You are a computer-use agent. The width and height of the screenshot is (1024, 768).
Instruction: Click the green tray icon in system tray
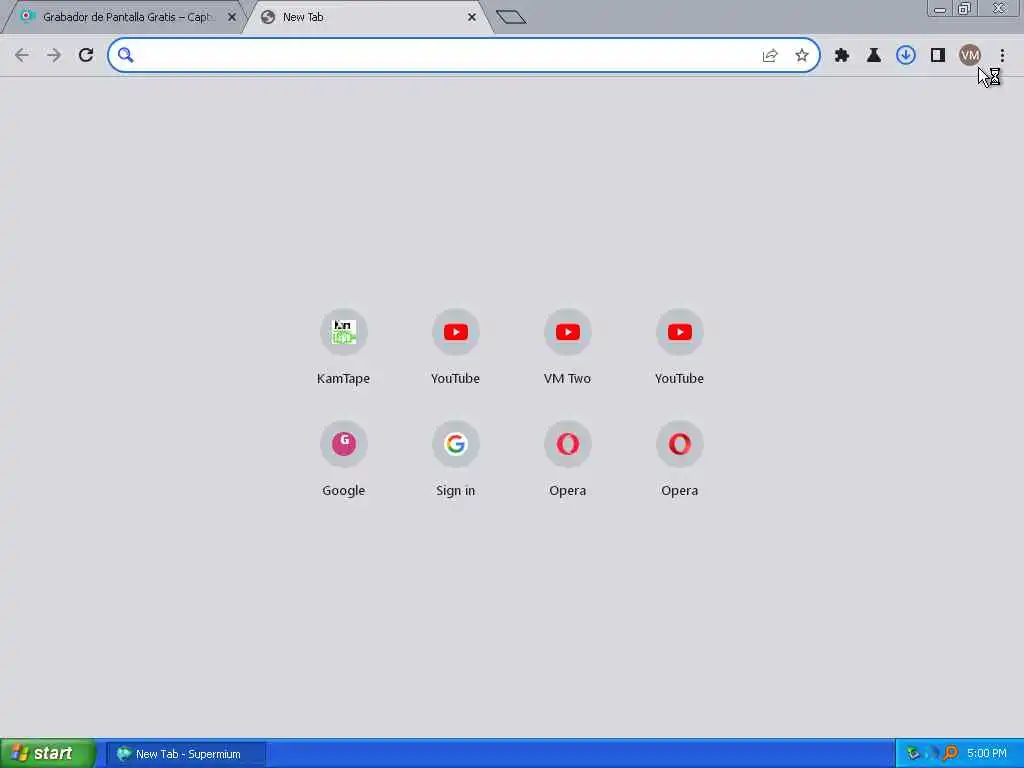[913, 754]
